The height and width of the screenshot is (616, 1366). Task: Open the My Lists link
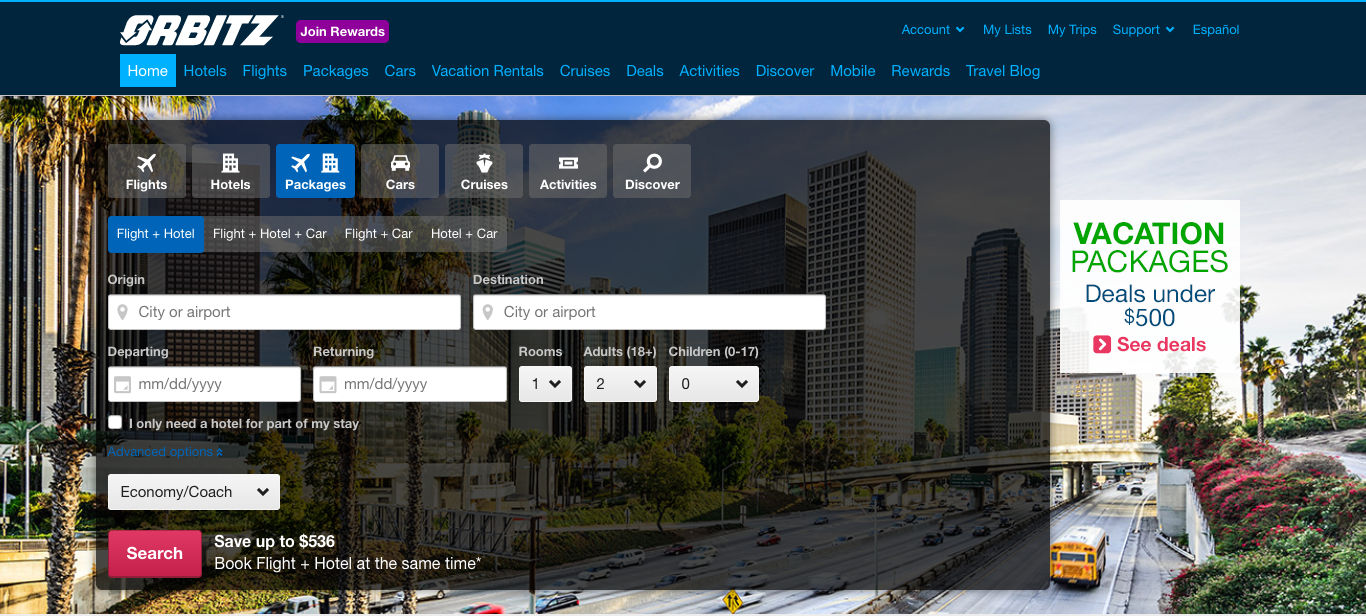point(1007,30)
